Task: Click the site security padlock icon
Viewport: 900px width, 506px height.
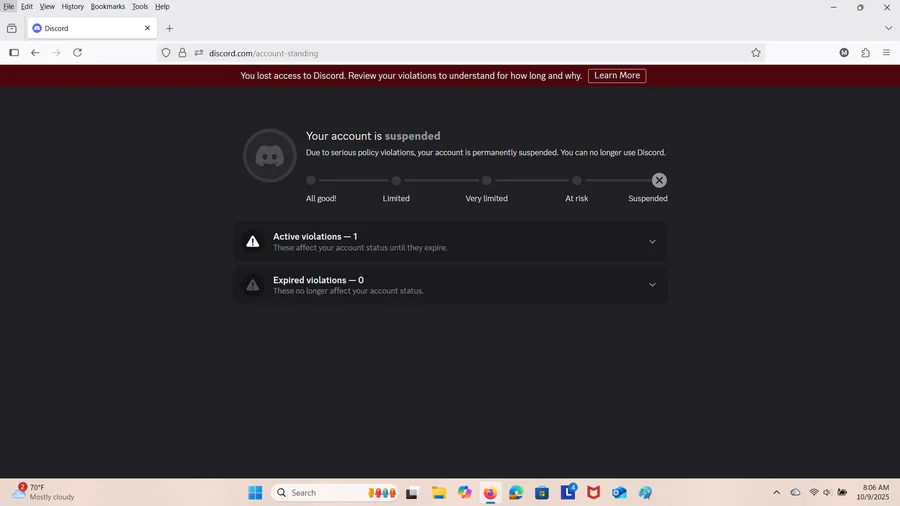Action: pos(183,53)
